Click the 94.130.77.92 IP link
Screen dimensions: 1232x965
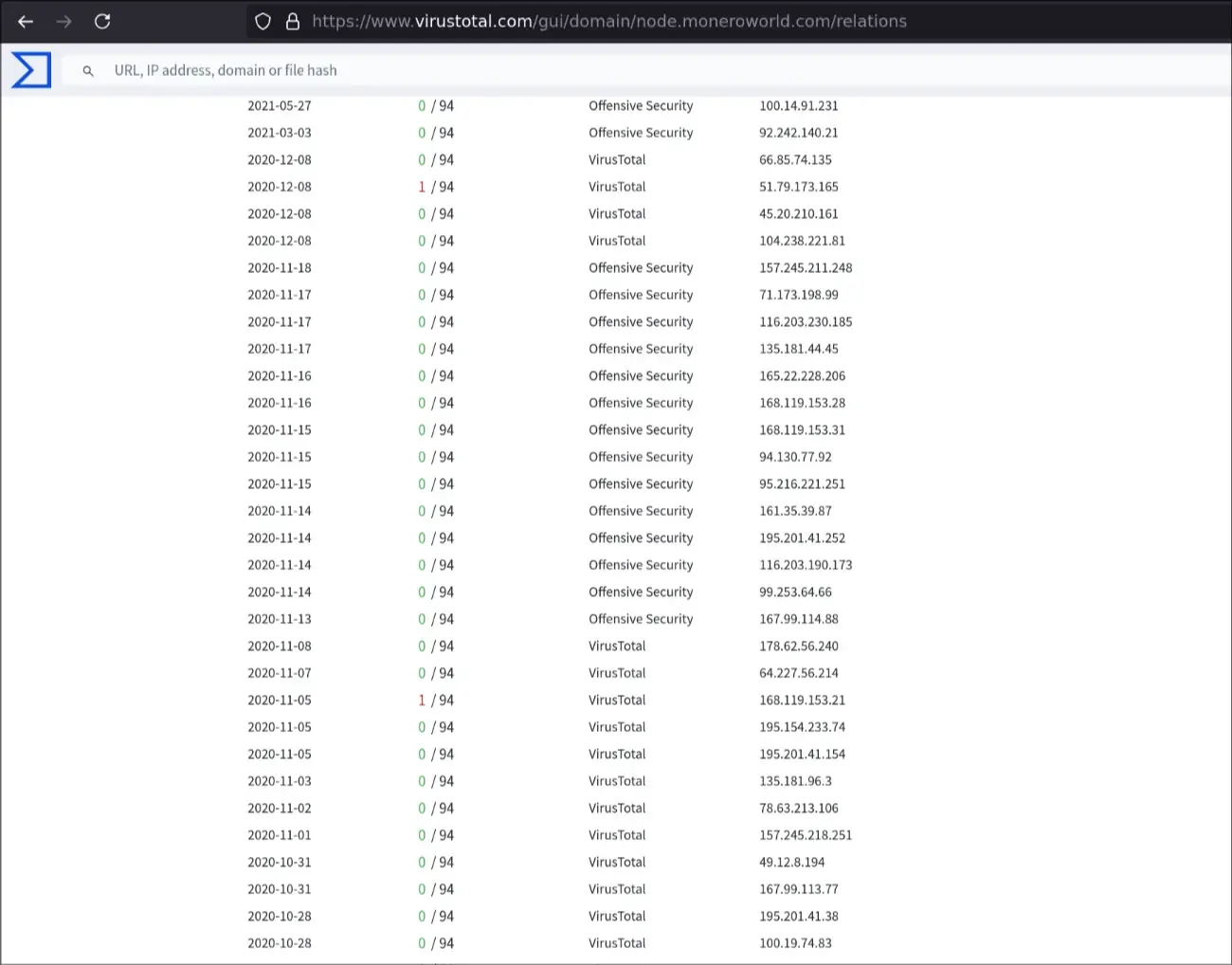coord(795,457)
